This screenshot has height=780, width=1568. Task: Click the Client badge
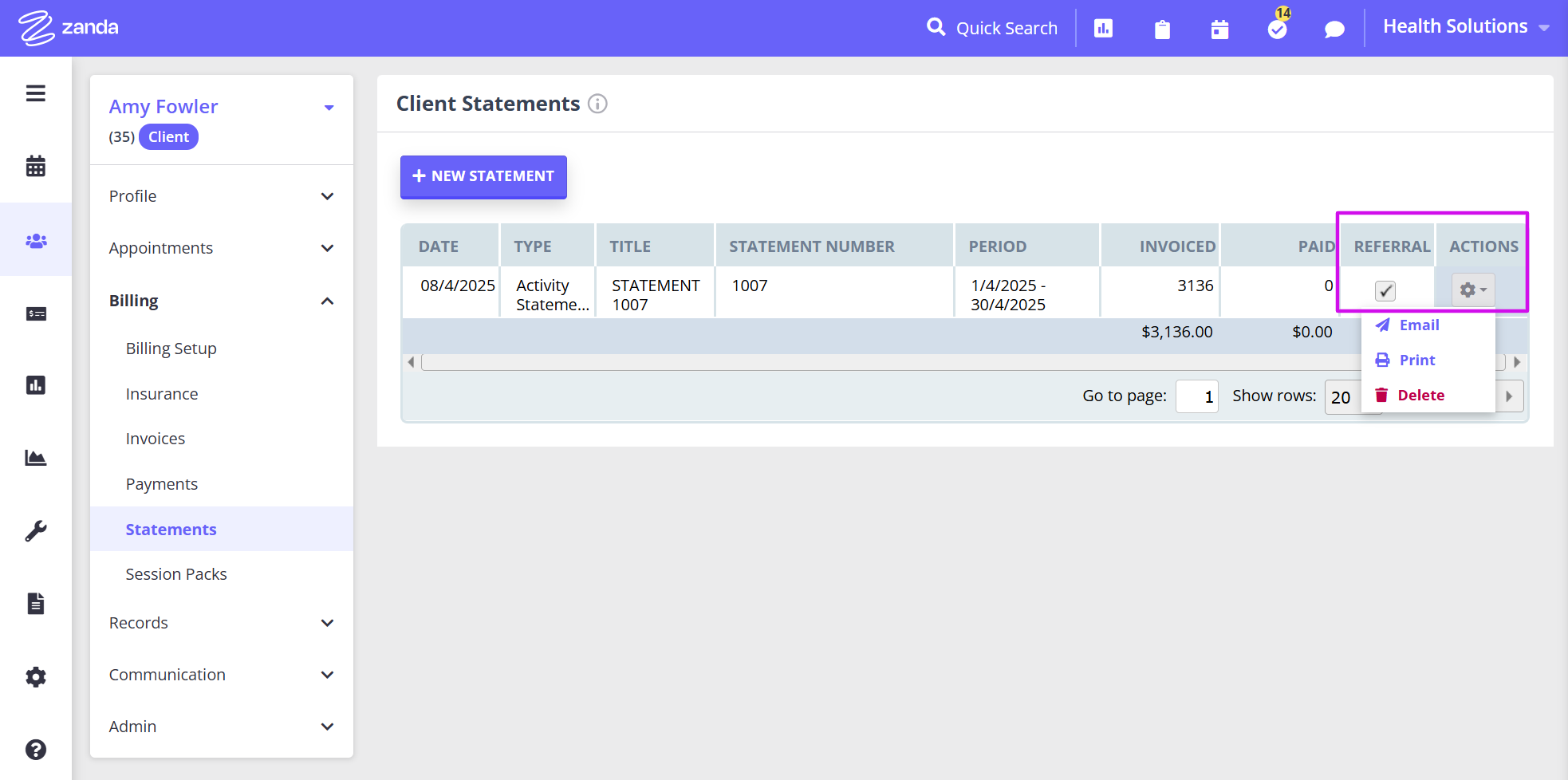[168, 137]
